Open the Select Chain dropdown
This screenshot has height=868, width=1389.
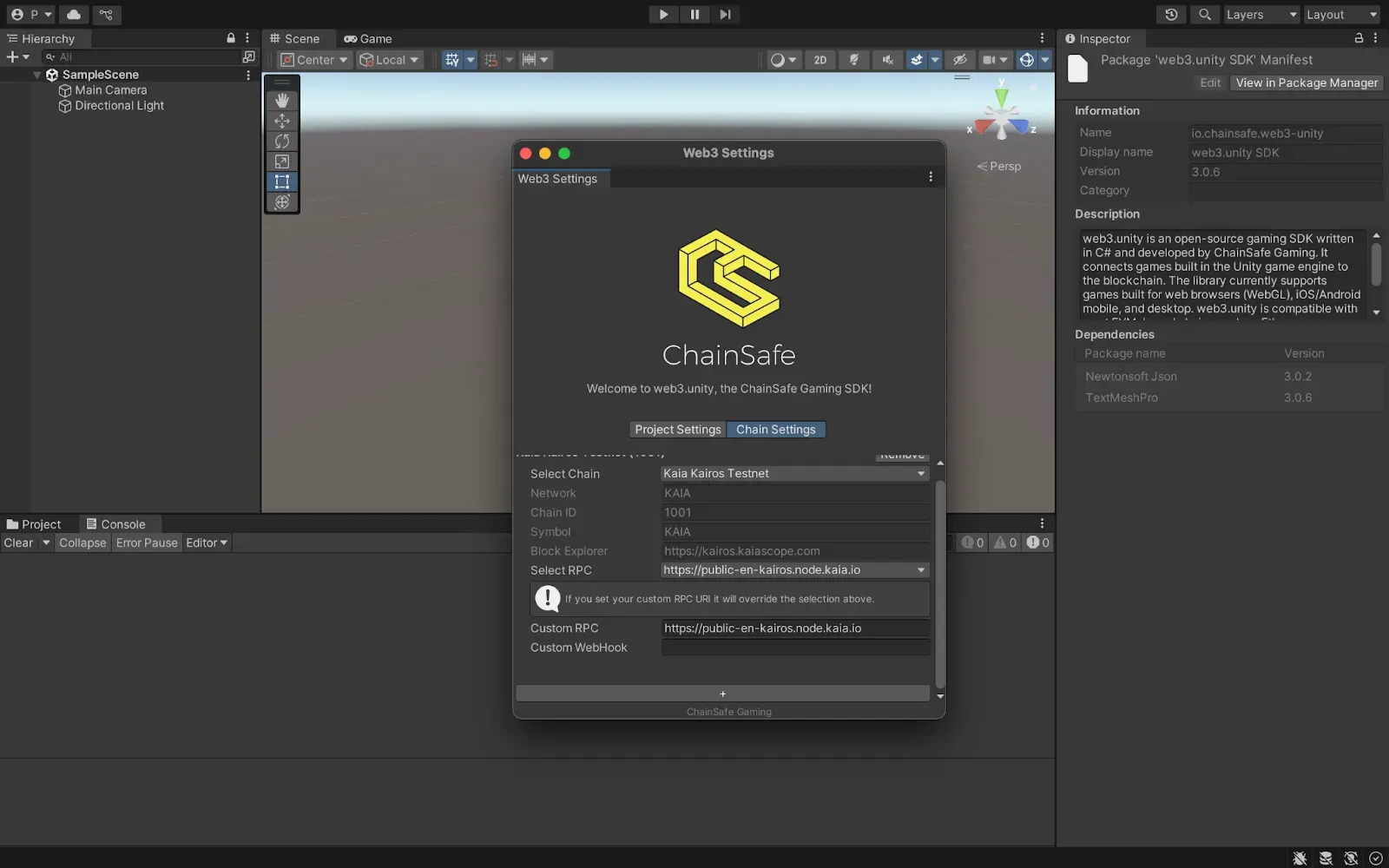(x=794, y=474)
